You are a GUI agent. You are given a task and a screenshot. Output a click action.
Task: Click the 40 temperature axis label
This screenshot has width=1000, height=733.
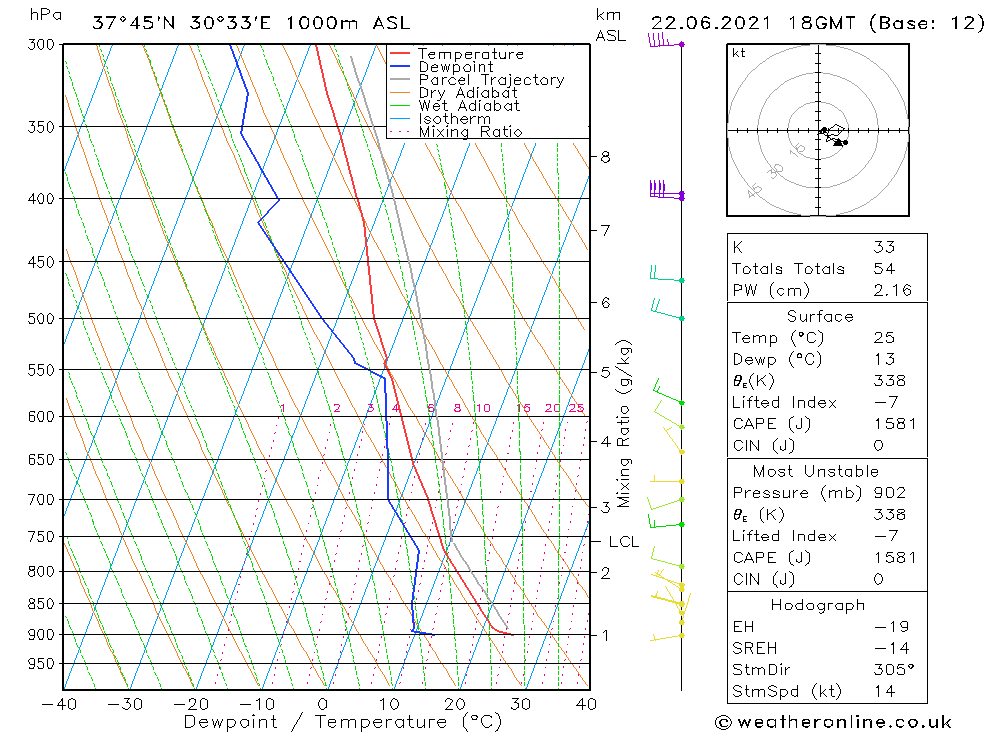coord(586,704)
